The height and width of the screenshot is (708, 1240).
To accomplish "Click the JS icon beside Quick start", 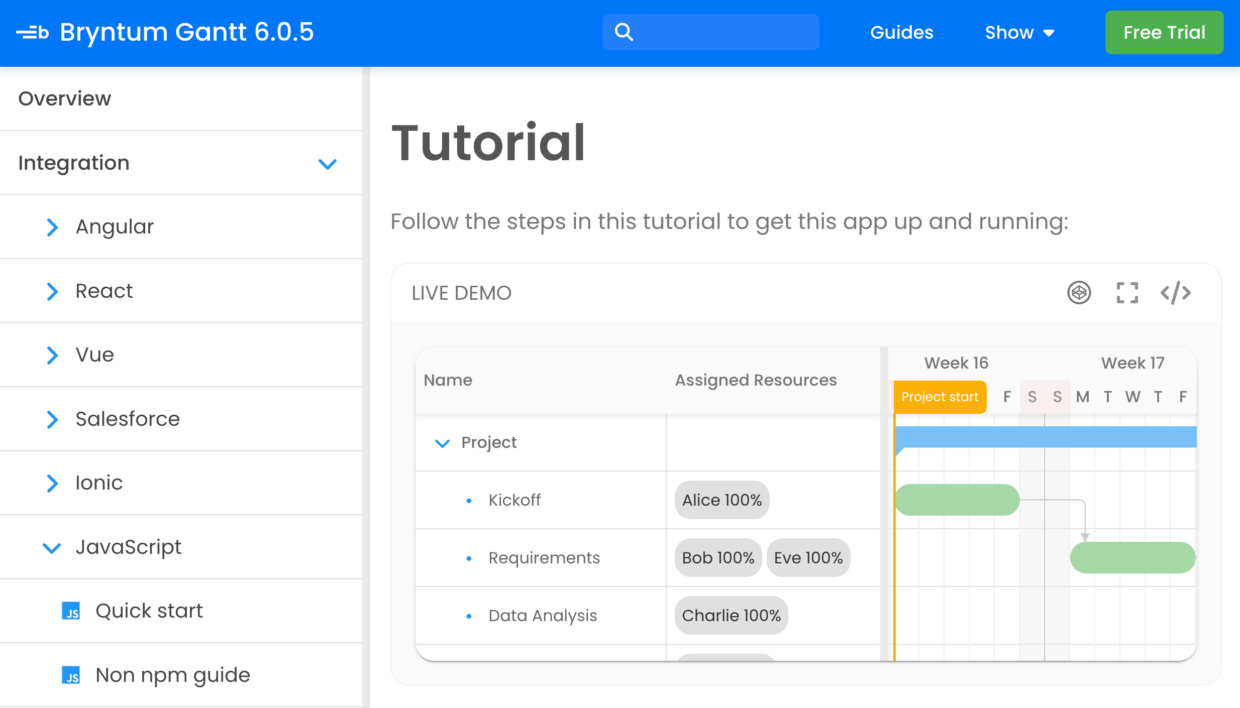I will click(71, 611).
